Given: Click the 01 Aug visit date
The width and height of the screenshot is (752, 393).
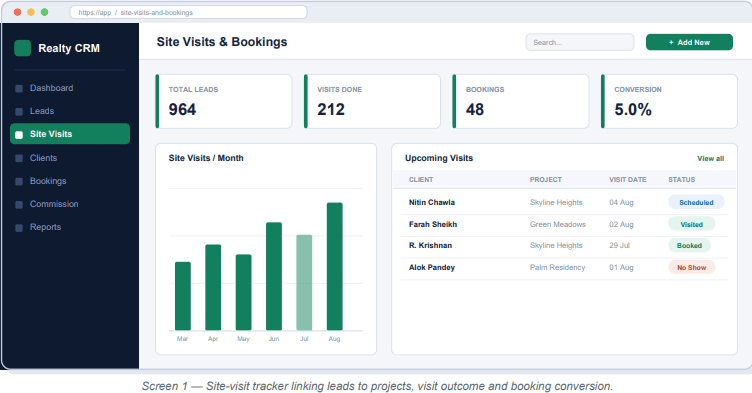Looking at the screenshot, I should [x=621, y=267].
